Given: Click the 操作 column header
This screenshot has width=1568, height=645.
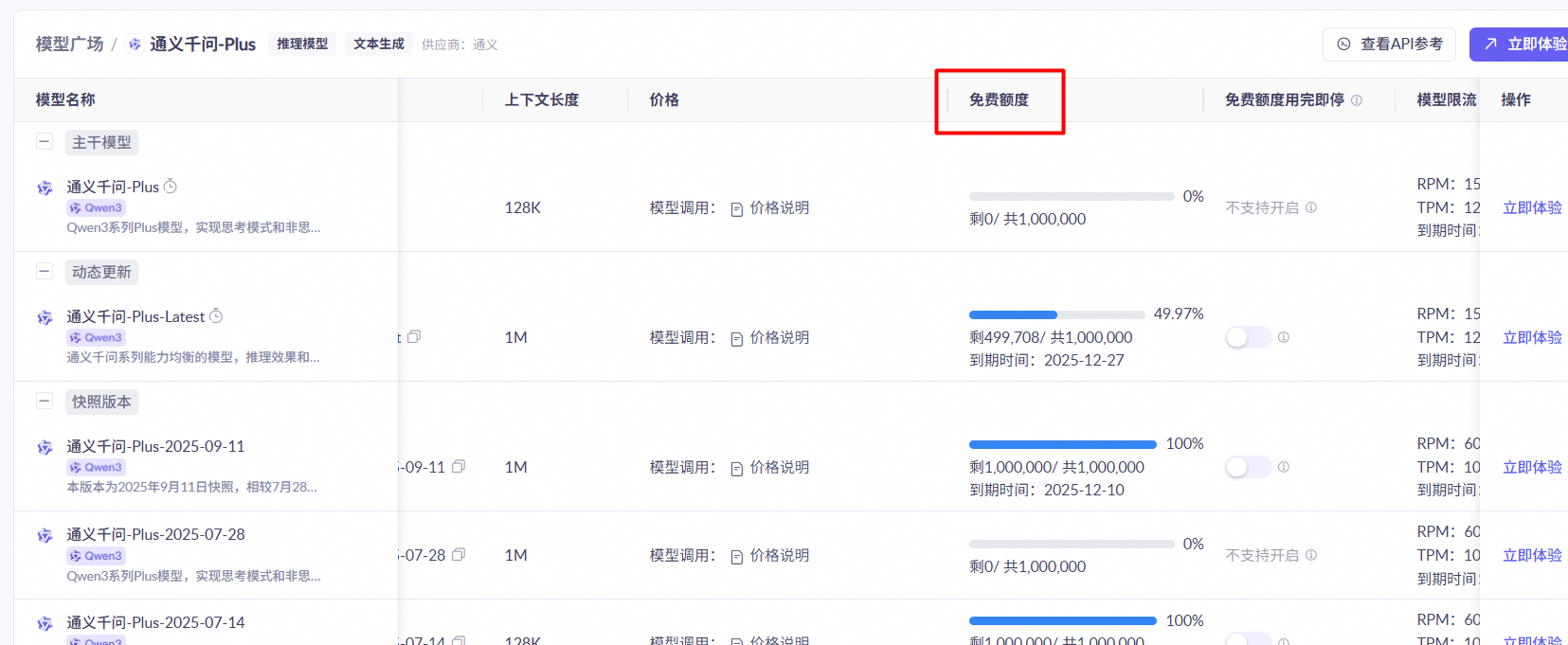Looking at the screenshot, I should [1516, 99].
